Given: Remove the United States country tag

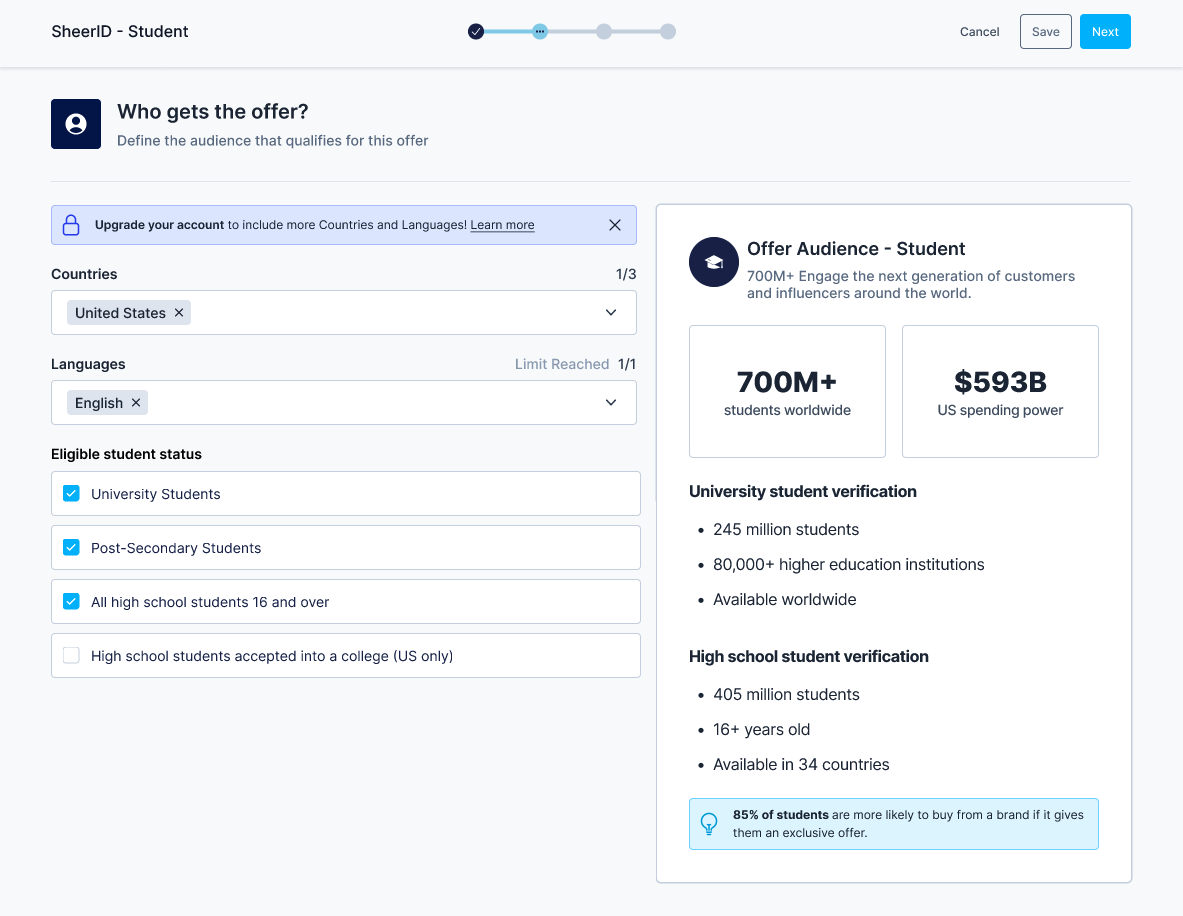Looking at the screenshot, I should point(179,313).
